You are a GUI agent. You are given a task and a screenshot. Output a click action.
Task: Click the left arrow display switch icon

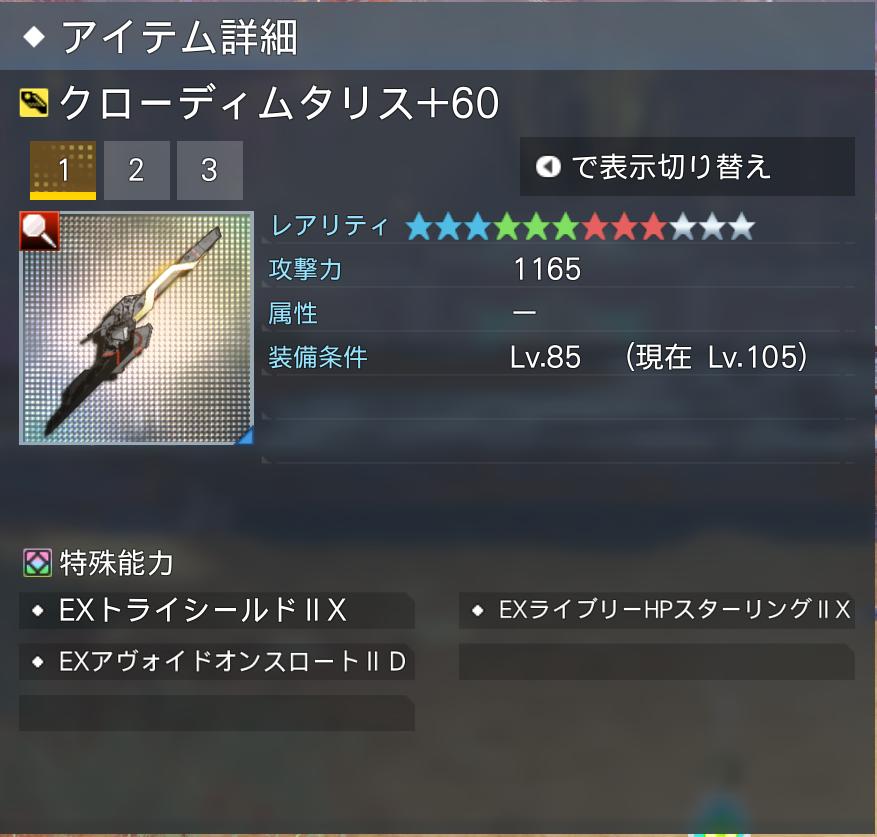[x=548, y=166]
